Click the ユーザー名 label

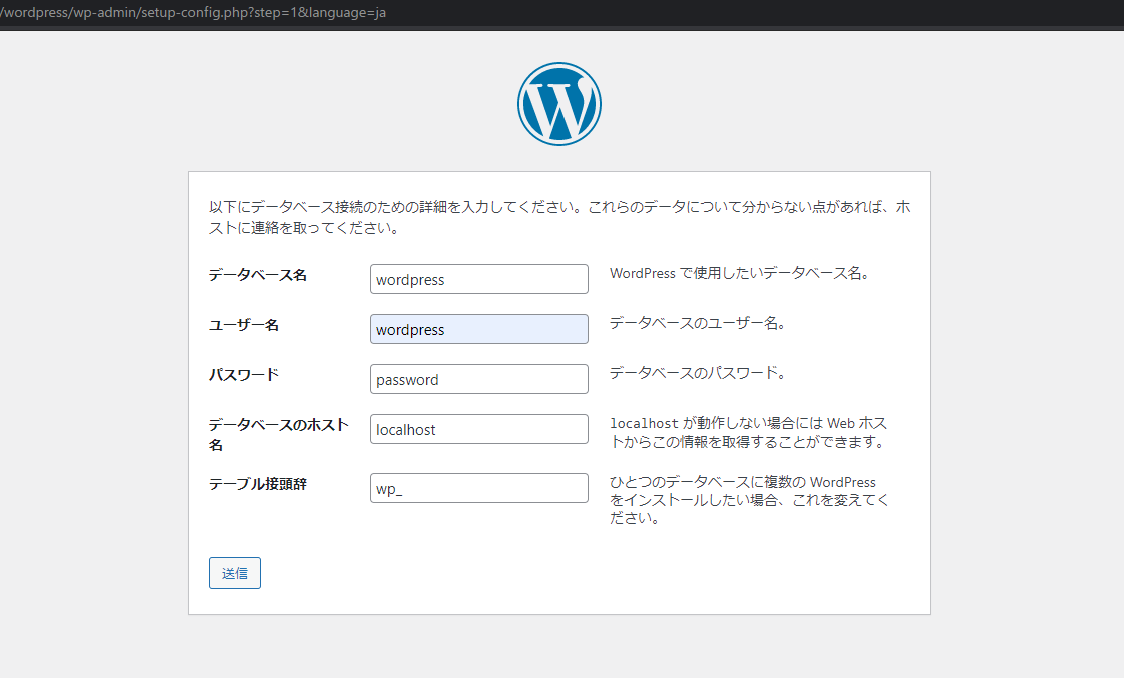pos(244,325)
